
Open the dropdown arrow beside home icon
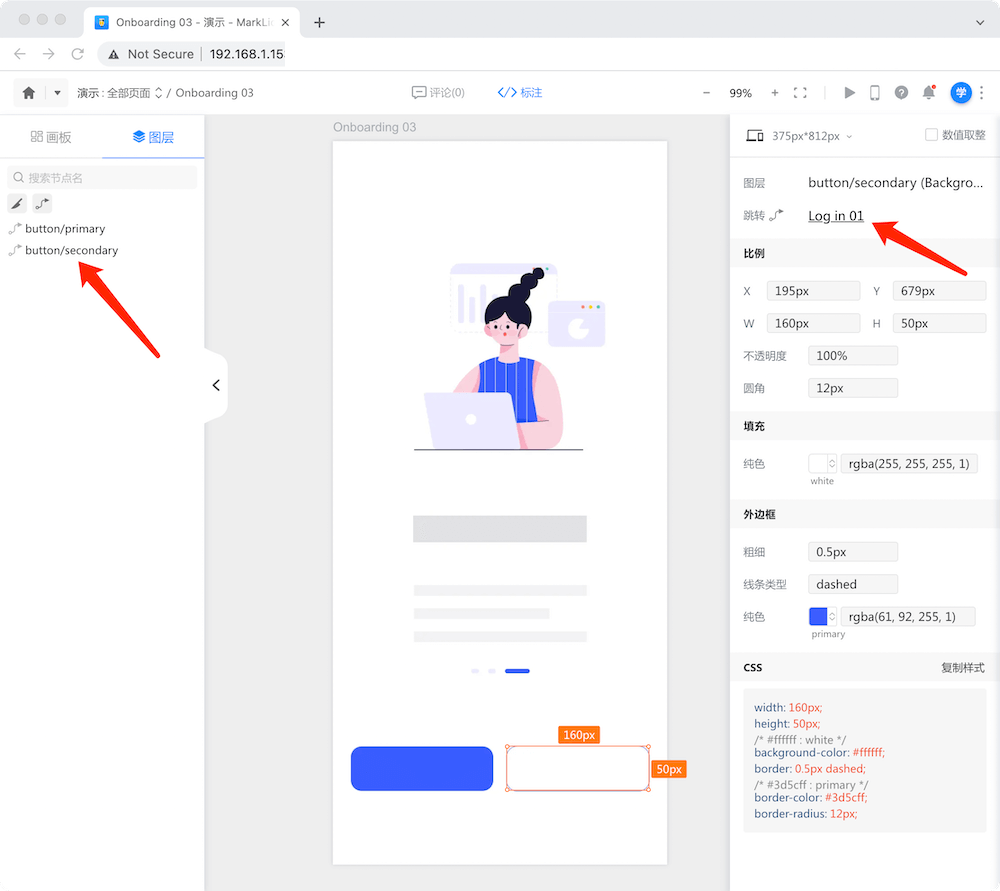tap(57, 93)
